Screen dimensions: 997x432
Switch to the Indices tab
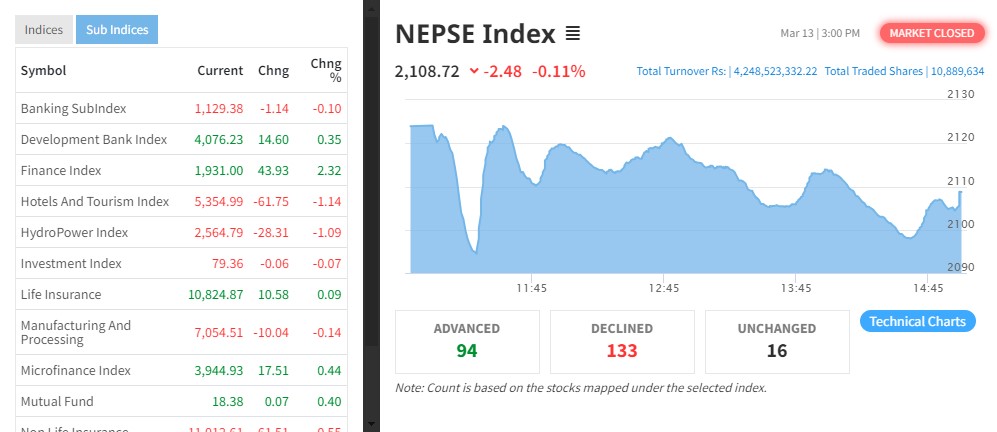44,30
